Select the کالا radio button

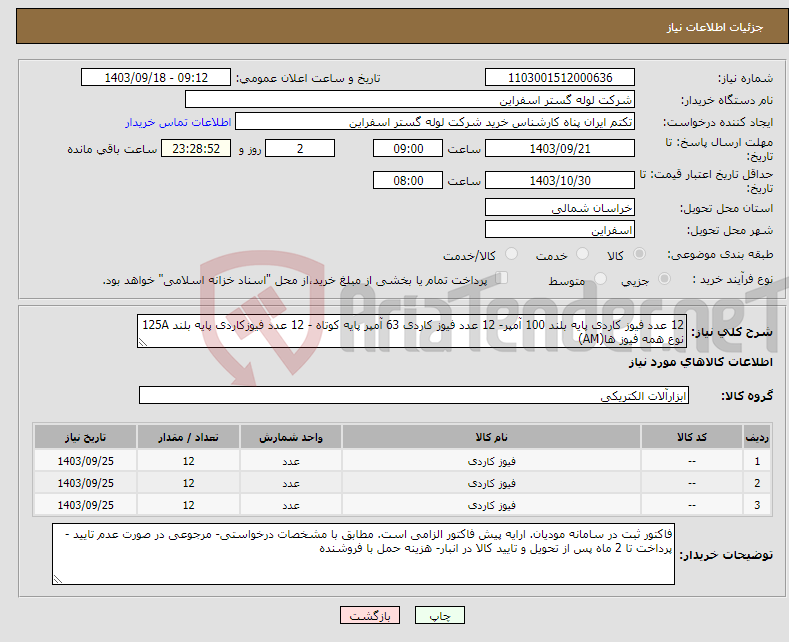pos(639,254)
